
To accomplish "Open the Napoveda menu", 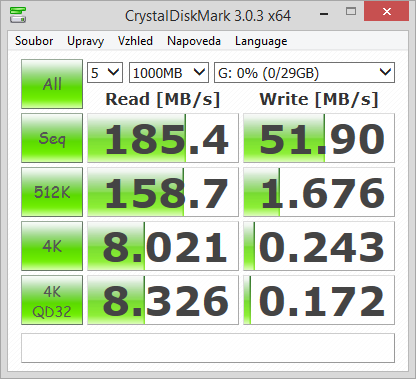I will coord(194,41).
